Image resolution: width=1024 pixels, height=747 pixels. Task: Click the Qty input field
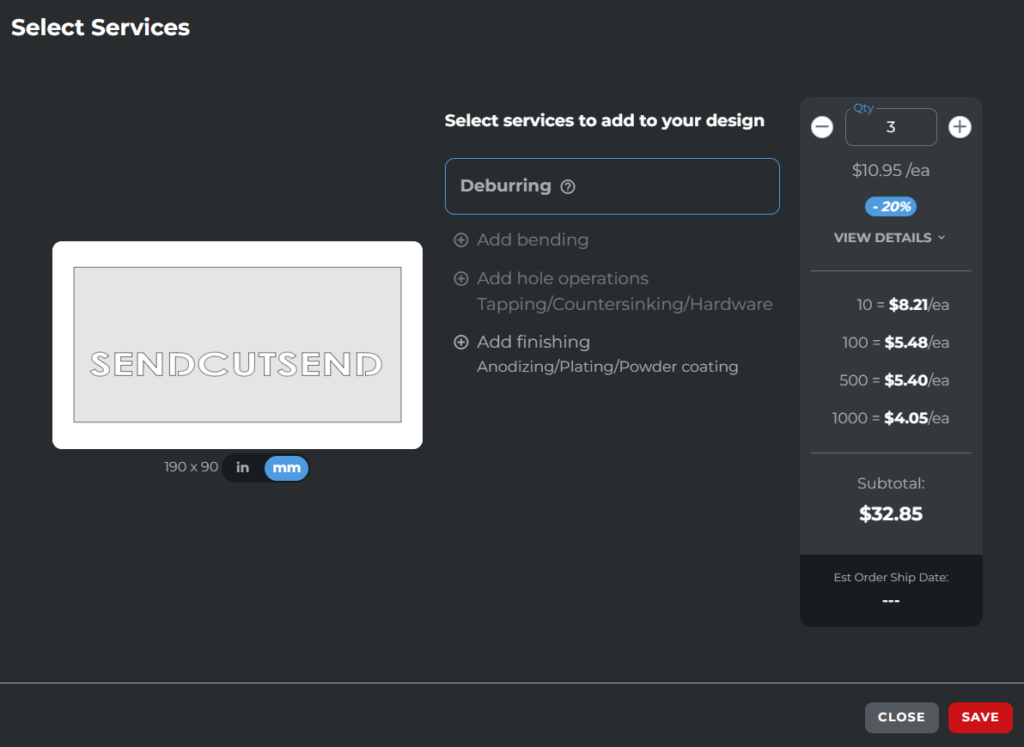pos(890,127)
